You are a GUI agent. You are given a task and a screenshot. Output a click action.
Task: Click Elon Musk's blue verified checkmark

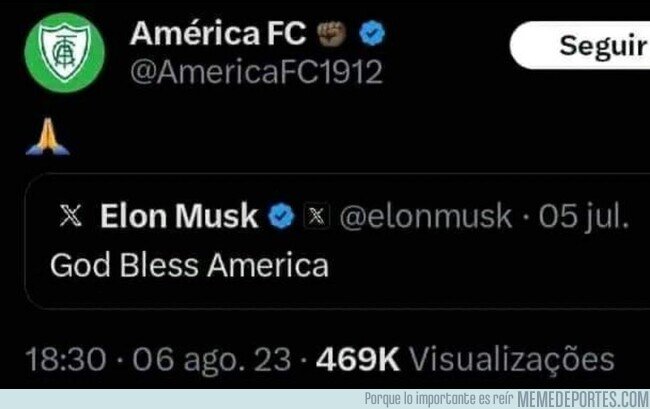coord(281,216)
